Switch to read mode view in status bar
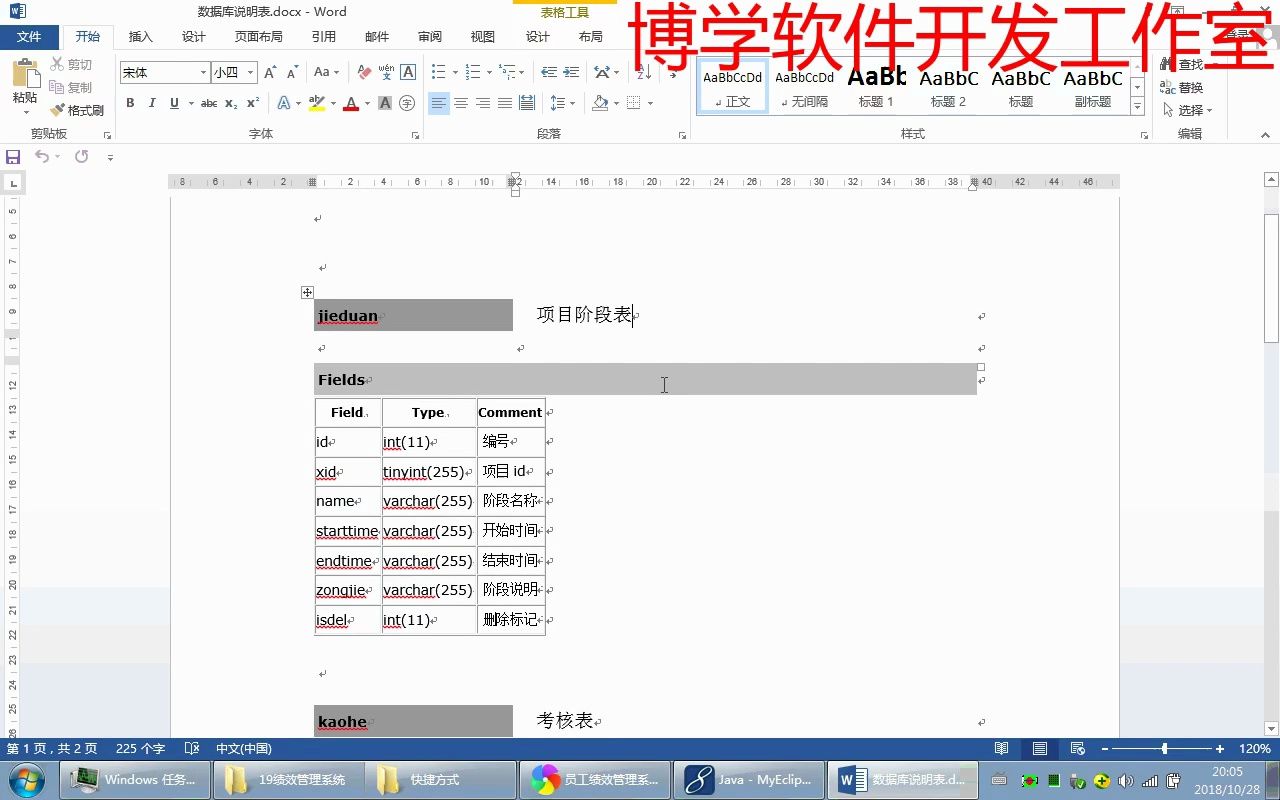The image size is (1280, 800). tap(1001, 749)
